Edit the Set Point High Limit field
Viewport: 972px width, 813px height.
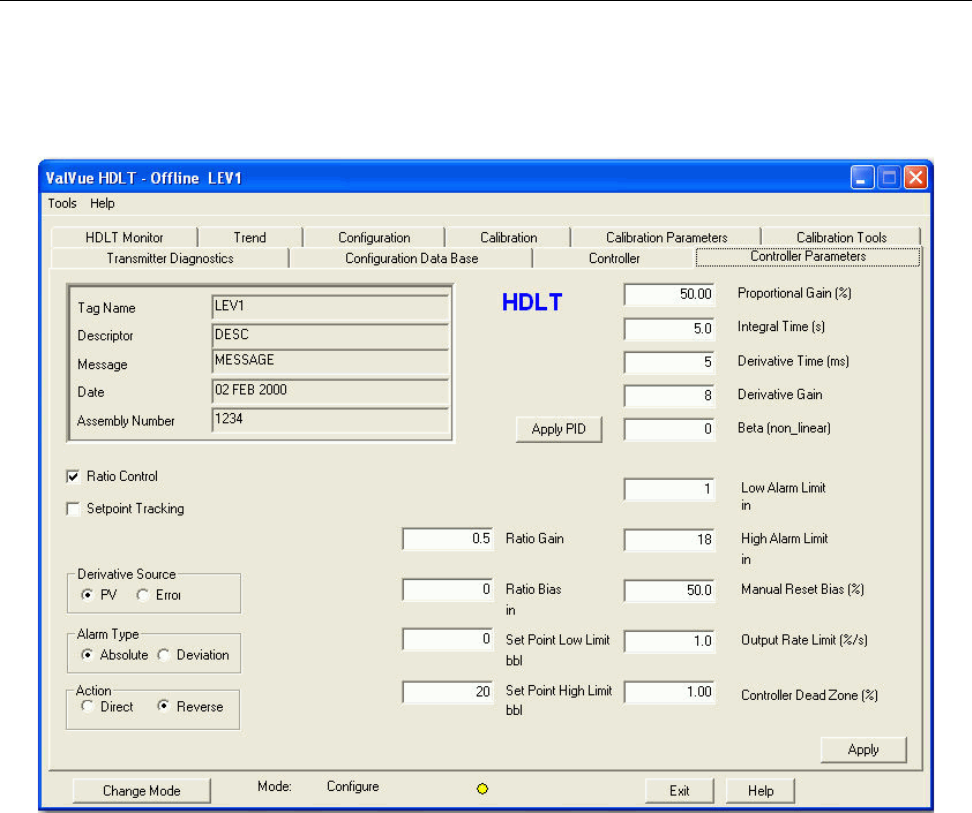point(448,692)
